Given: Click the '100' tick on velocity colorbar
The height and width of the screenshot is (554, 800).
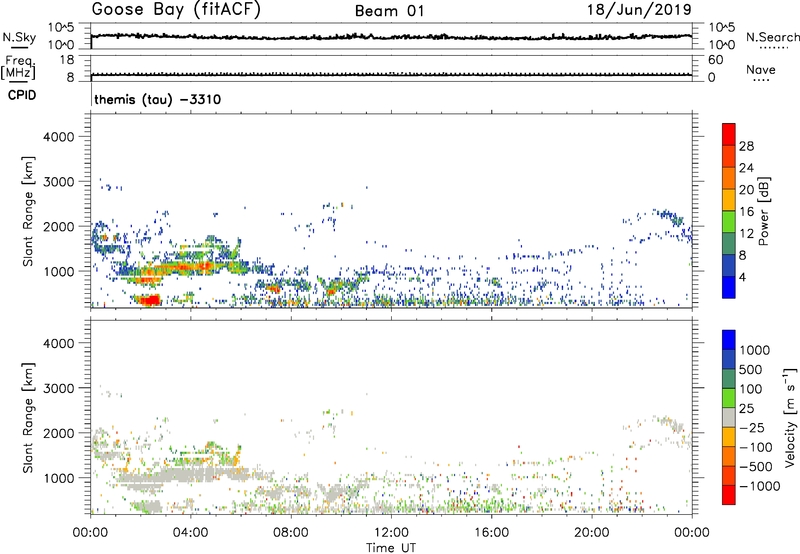Looking at the screenshot, I should [x=751, y=389].
